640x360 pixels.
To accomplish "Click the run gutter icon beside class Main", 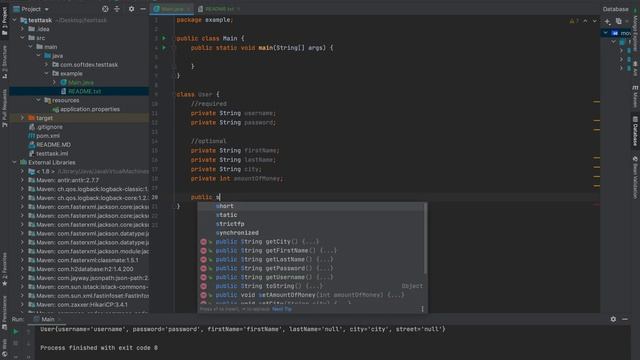I will (164, 38).
